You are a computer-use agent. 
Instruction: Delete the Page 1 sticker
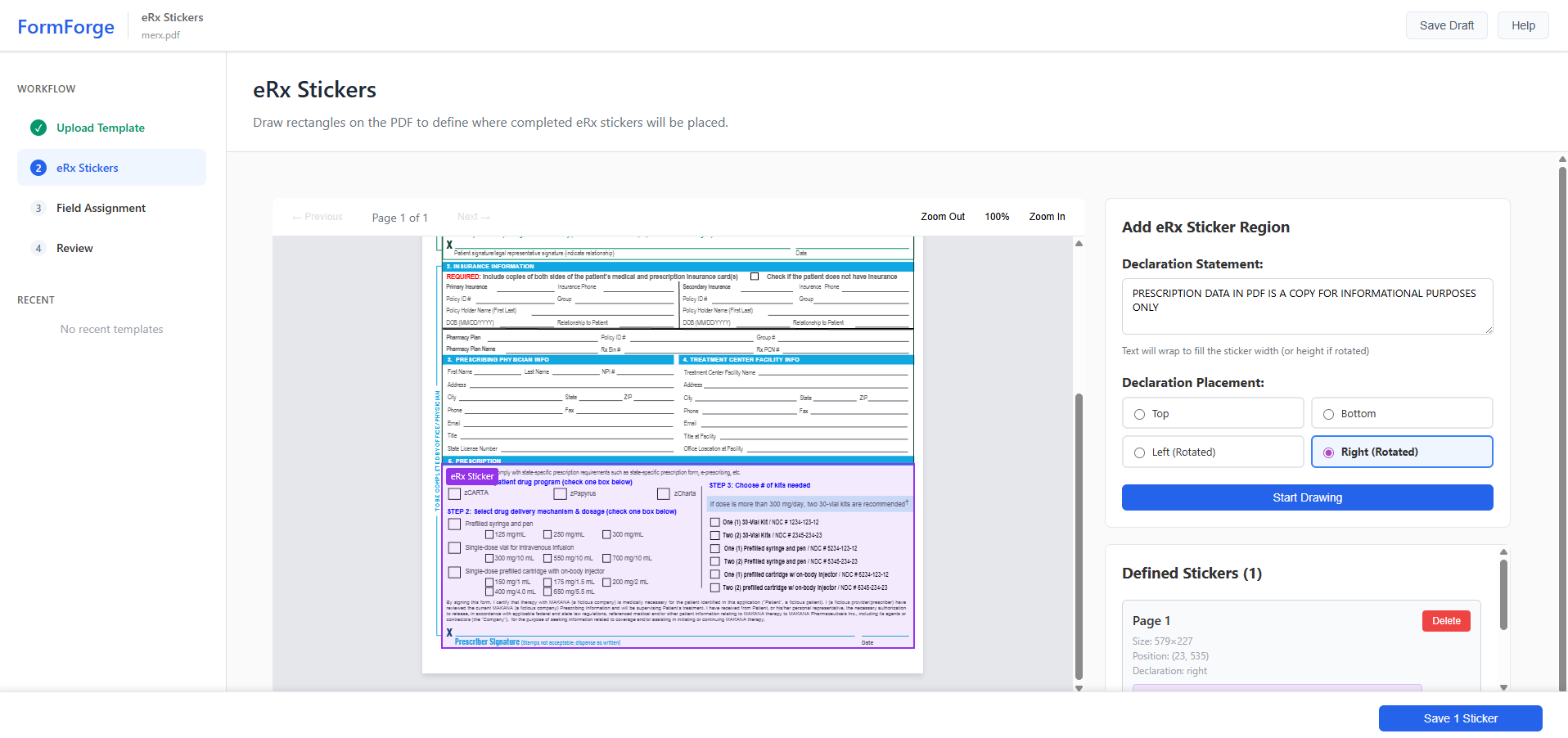(x=1445, y=620)
